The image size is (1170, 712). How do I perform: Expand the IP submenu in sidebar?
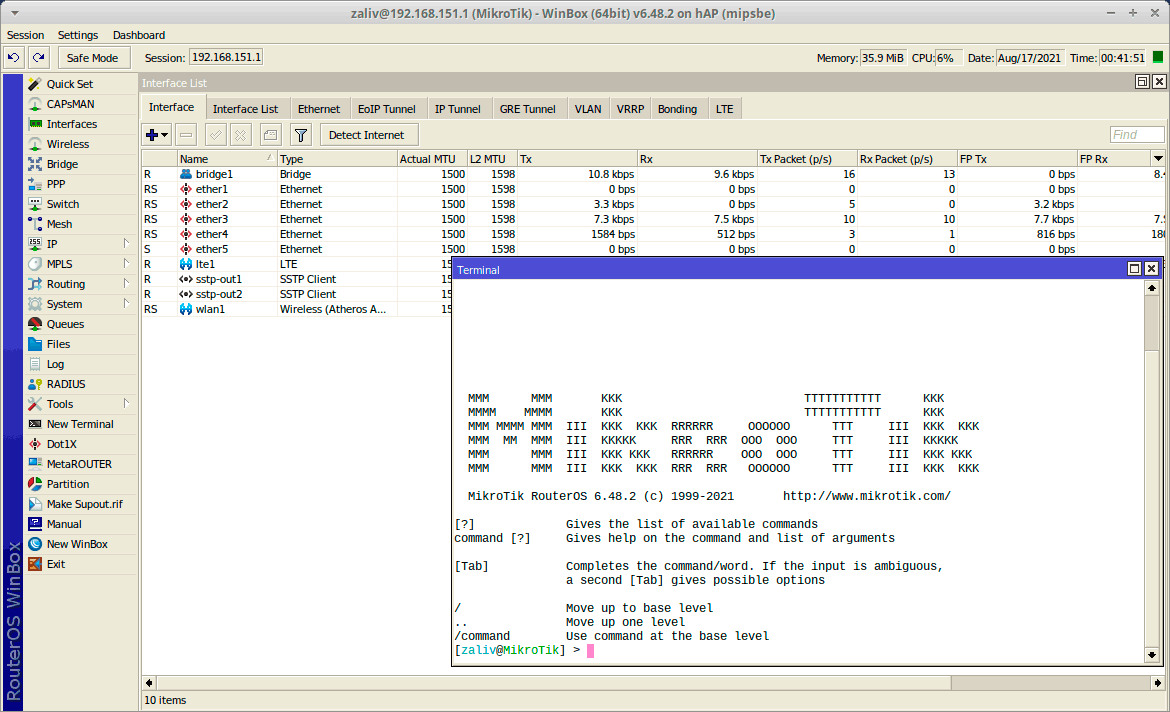(126, 244)
